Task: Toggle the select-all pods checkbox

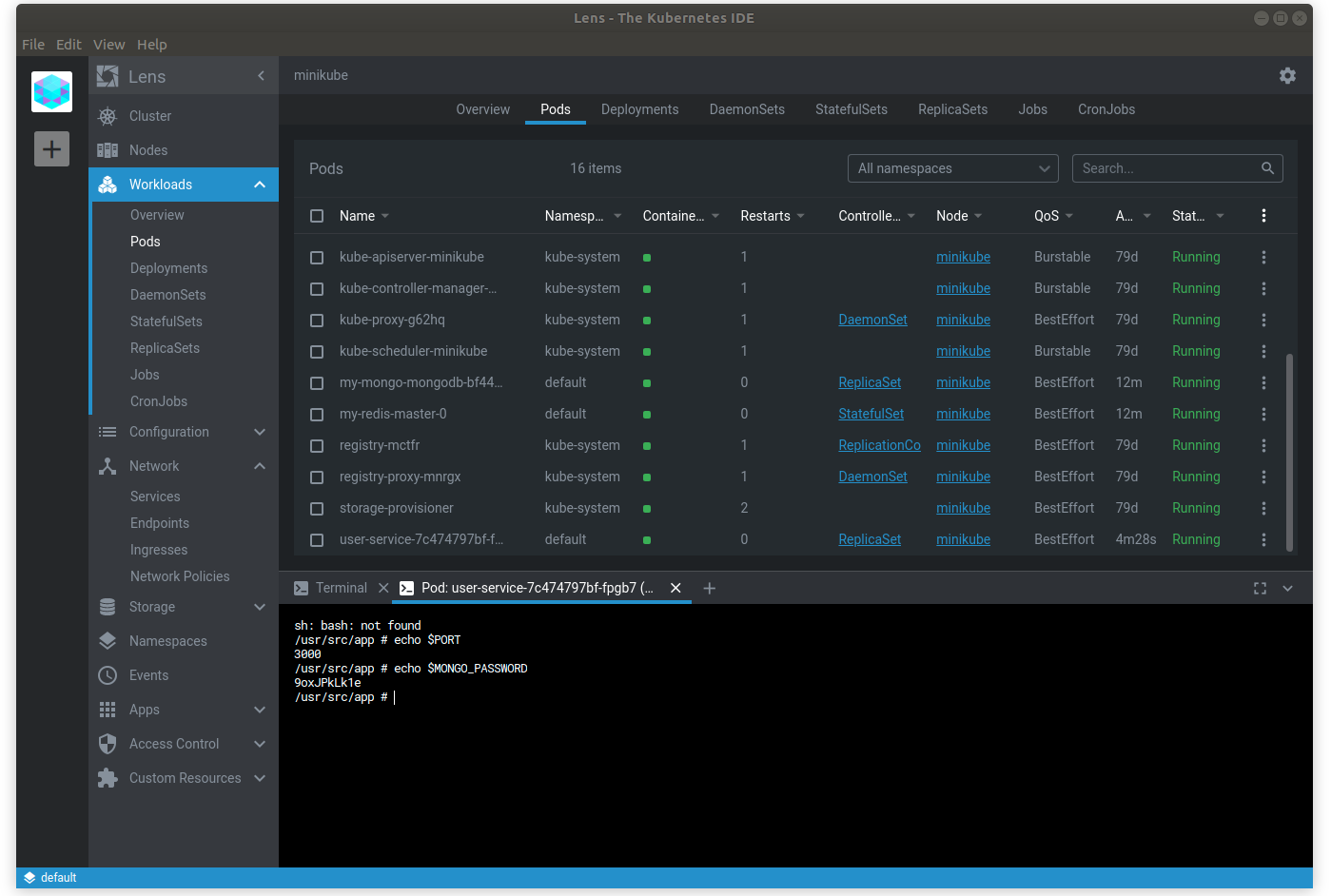Action: [317, 216]
